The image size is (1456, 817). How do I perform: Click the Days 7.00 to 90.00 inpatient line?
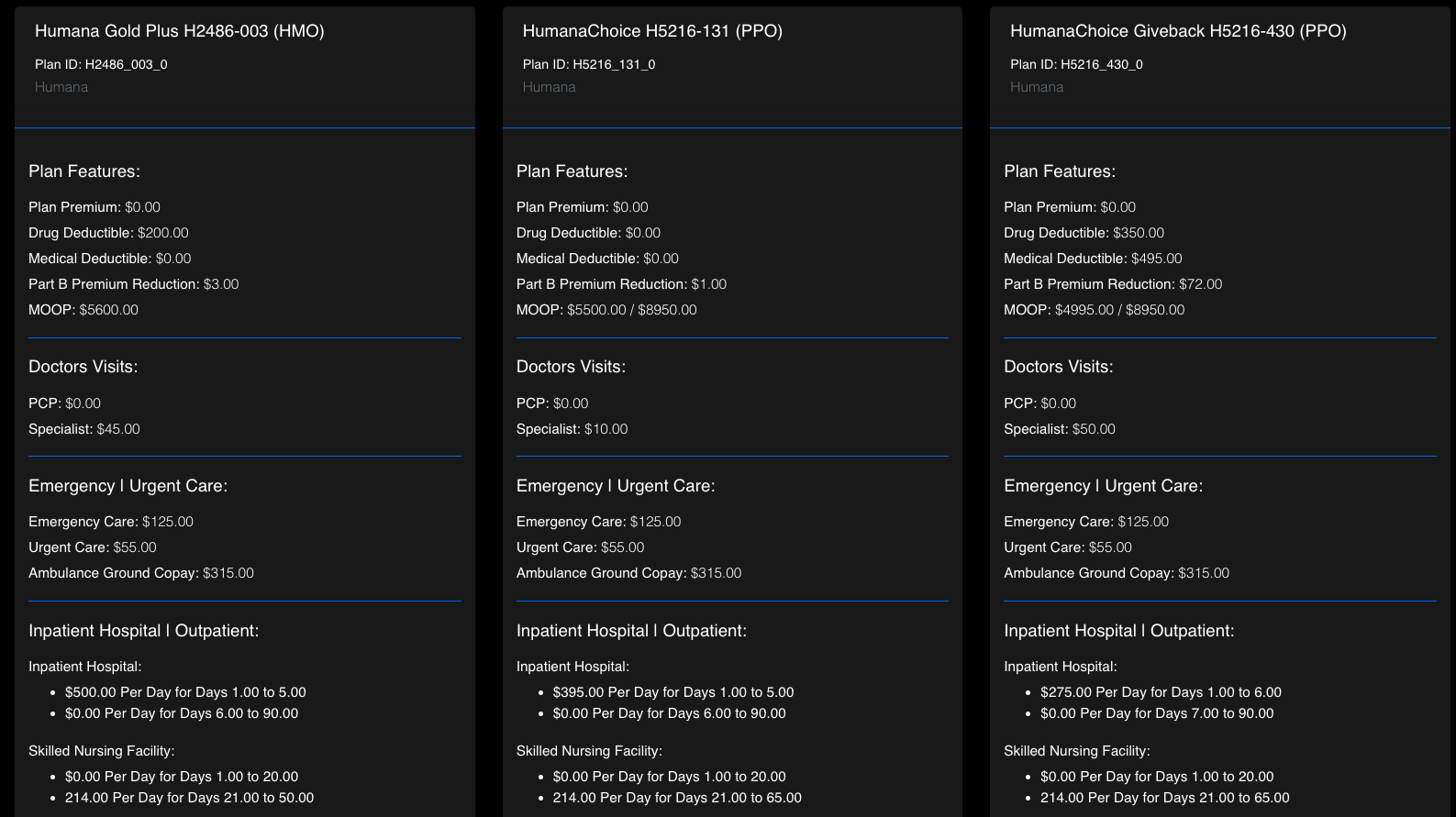(x=1157, y=713)
